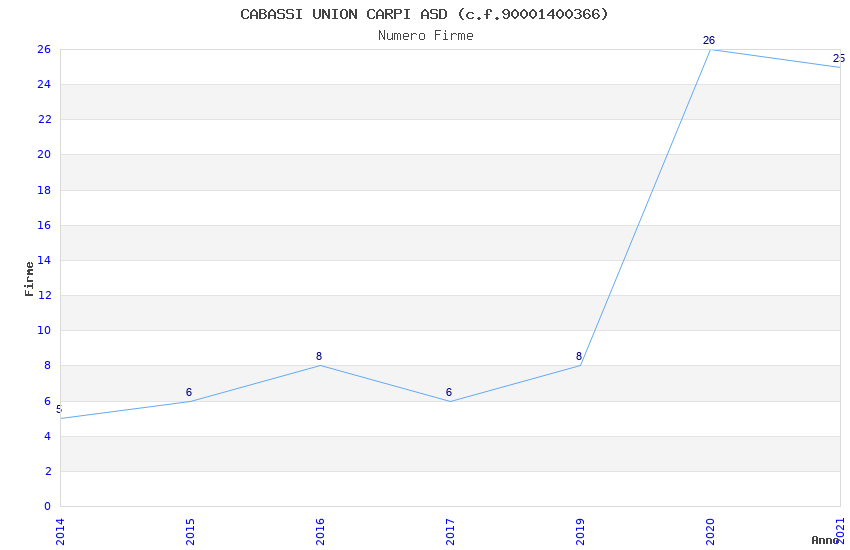Select the y-axis tick value 18

click(x=44, y=190)
